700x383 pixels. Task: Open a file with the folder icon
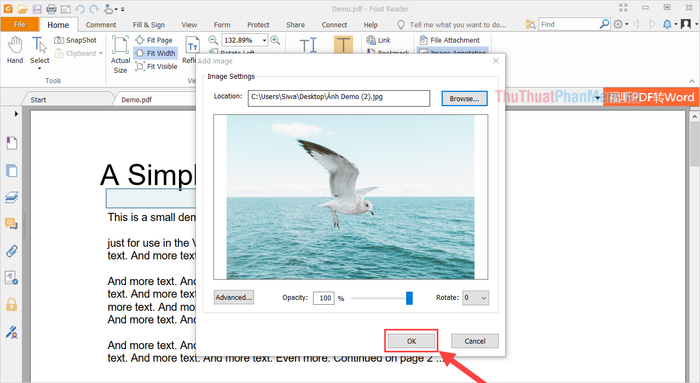[x=22, y=9]
